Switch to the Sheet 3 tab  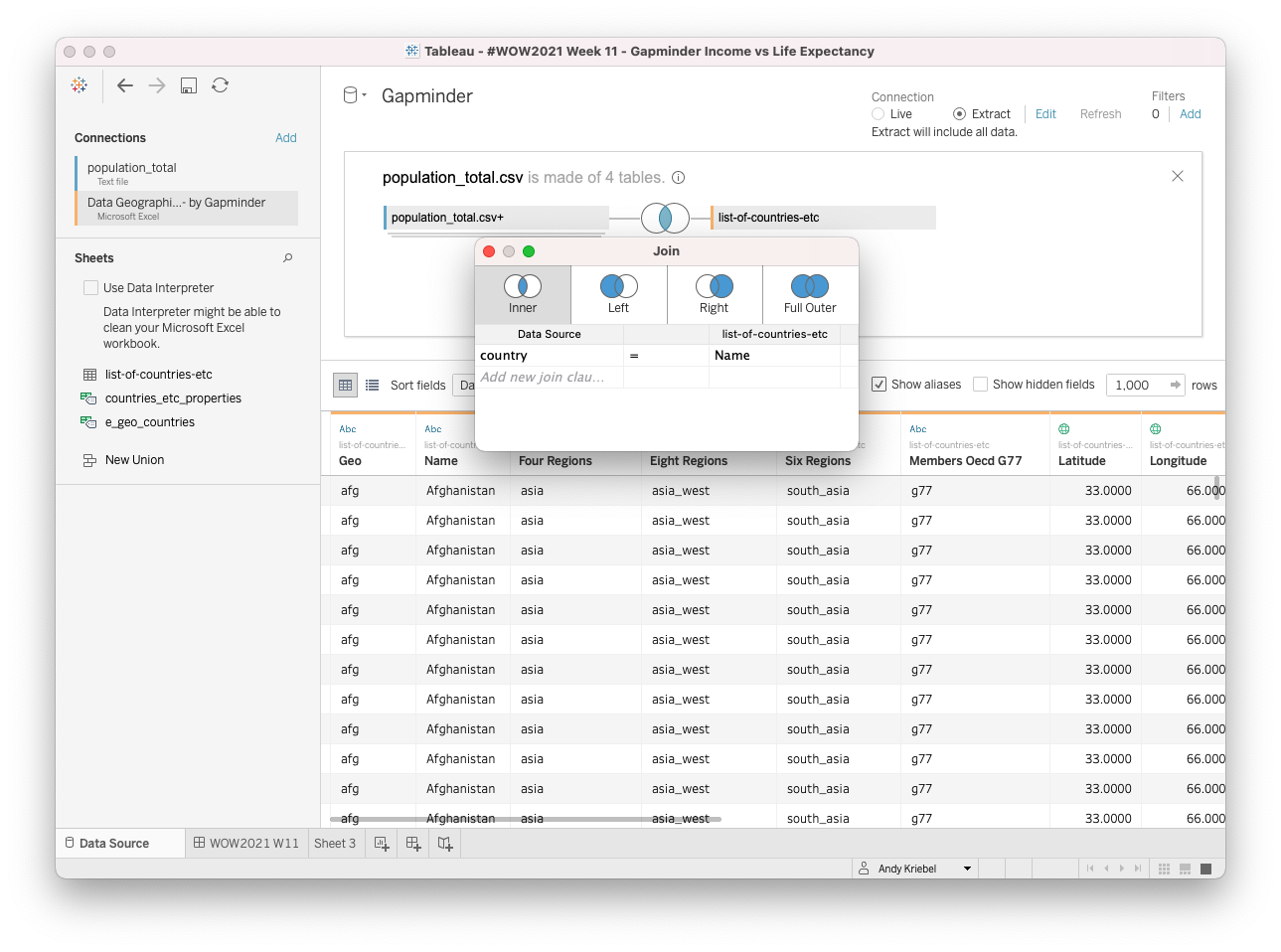point(335,844)
